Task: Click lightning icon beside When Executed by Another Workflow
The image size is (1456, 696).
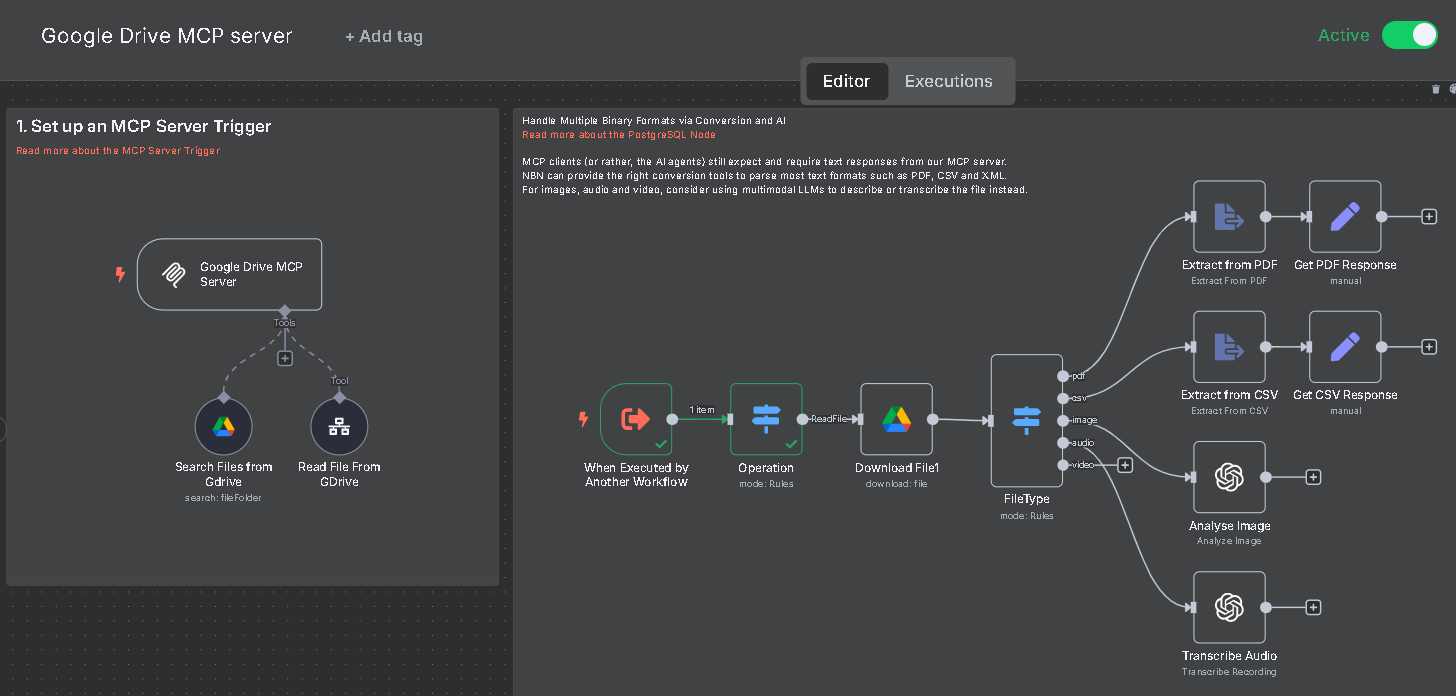Action: pyautogui.click(x=583, y=419)
